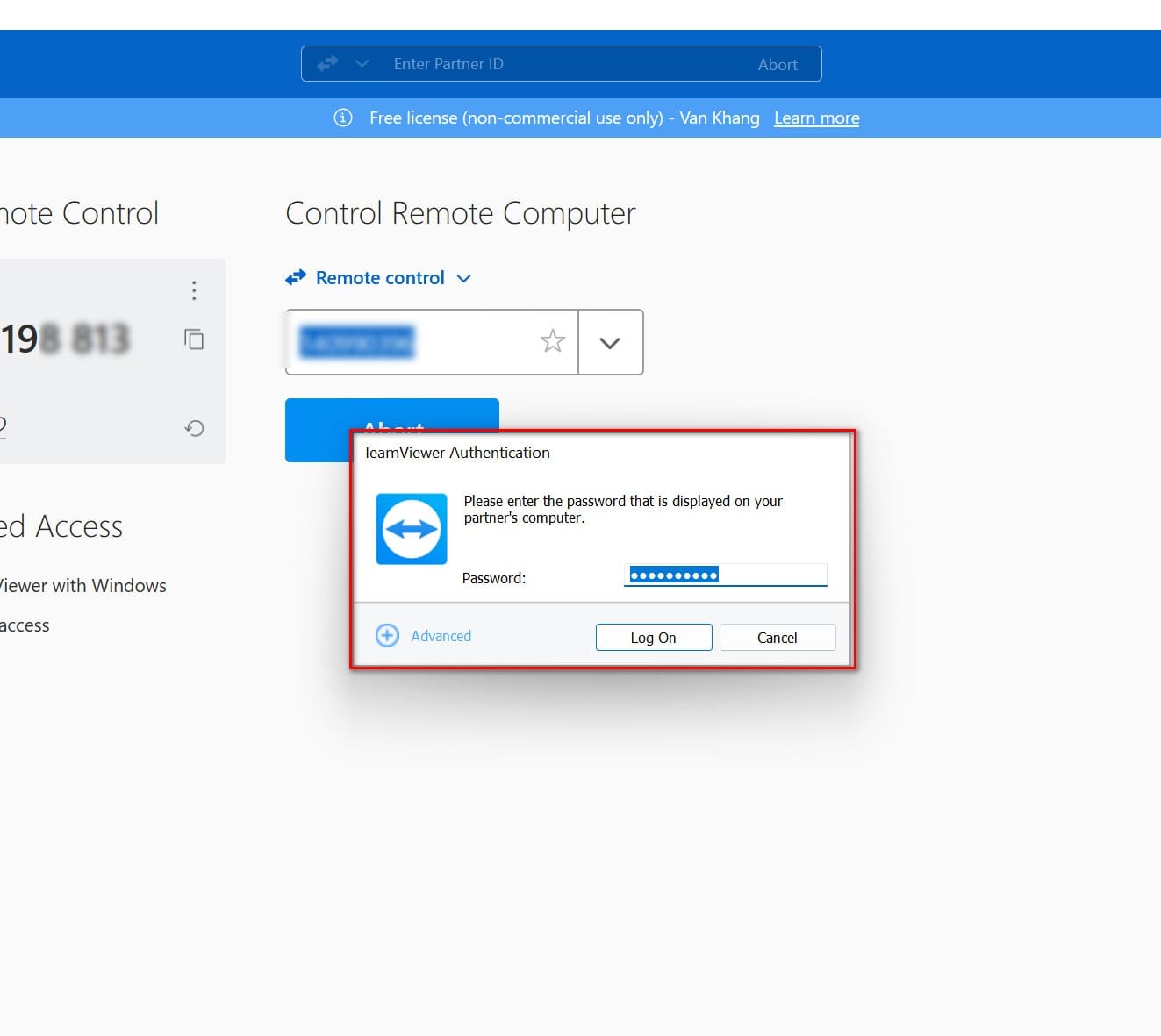Click the license text "Van Khang"

720,118
